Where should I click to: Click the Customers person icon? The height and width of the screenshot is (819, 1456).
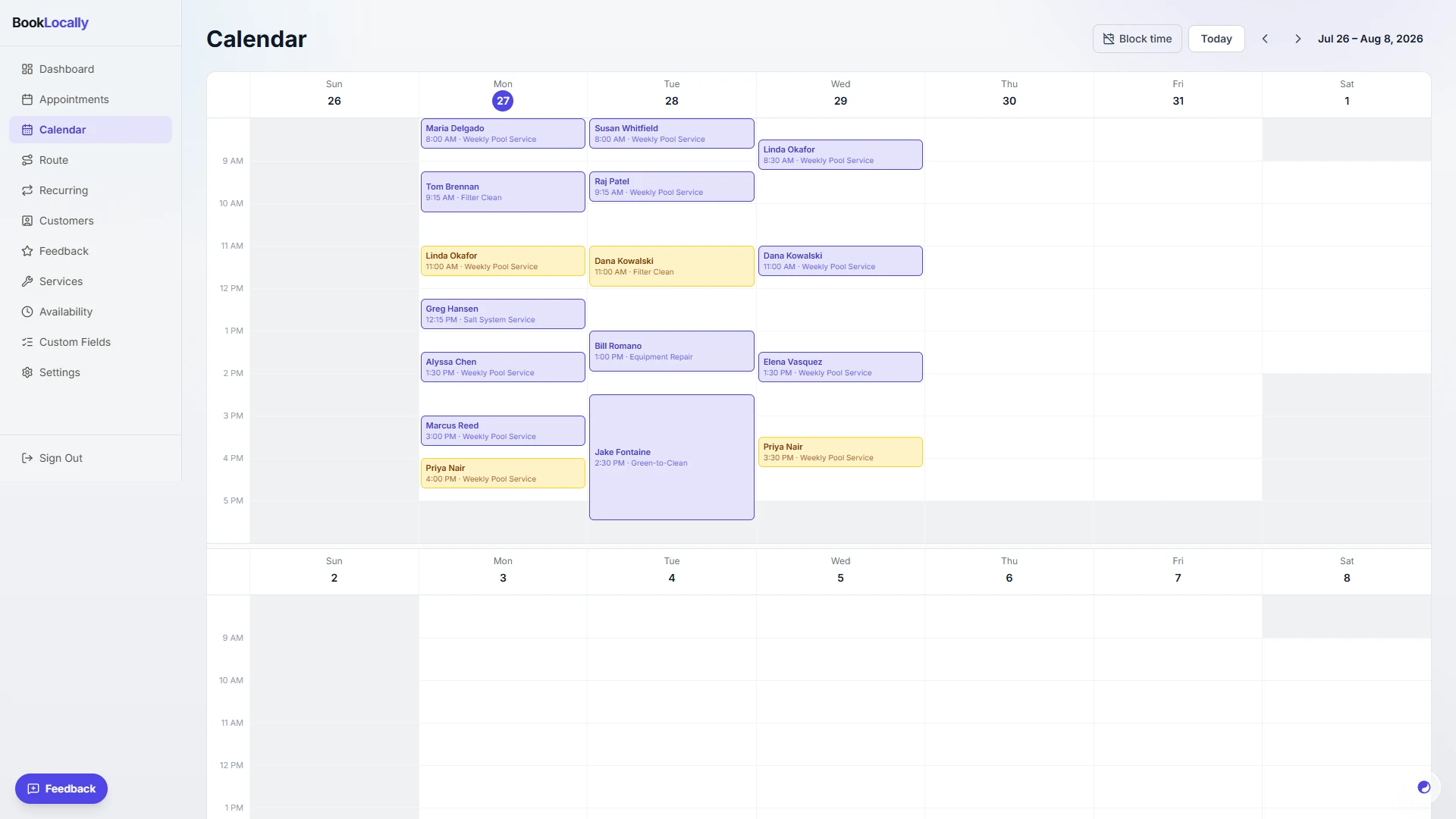[x=27, y=221]
